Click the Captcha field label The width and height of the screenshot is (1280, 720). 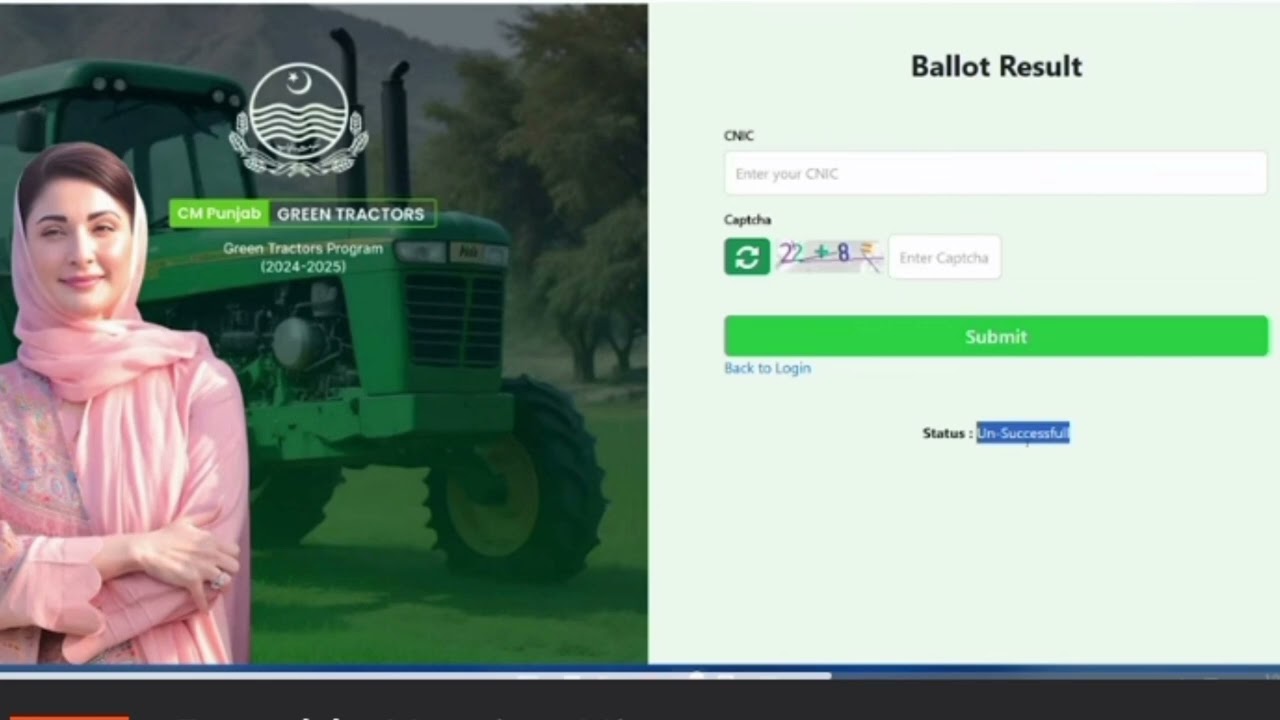(x=747, y=220)
